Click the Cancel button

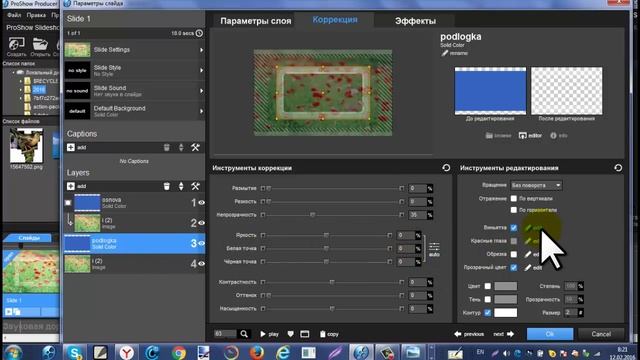tap(601, 334)
